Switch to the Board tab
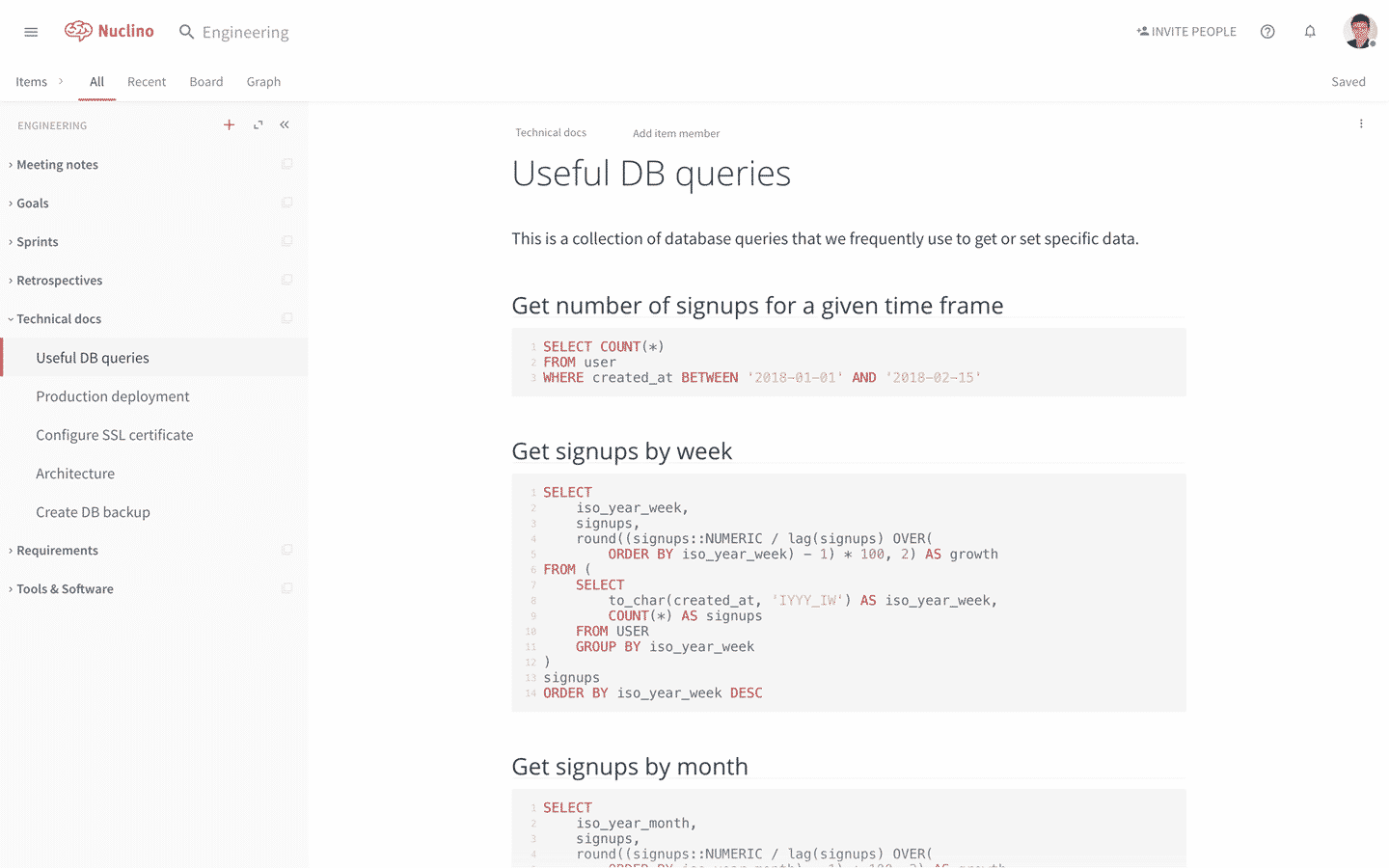Image resolution: width=1389 pixels, height=868 pixels. point(205,82)
